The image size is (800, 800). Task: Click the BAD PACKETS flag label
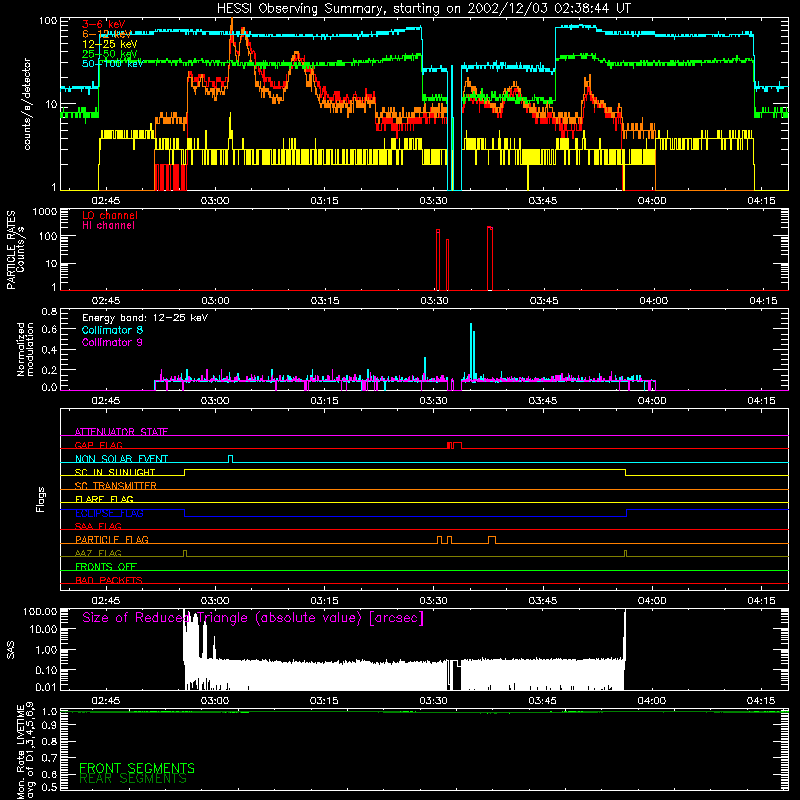click(109, 580)
